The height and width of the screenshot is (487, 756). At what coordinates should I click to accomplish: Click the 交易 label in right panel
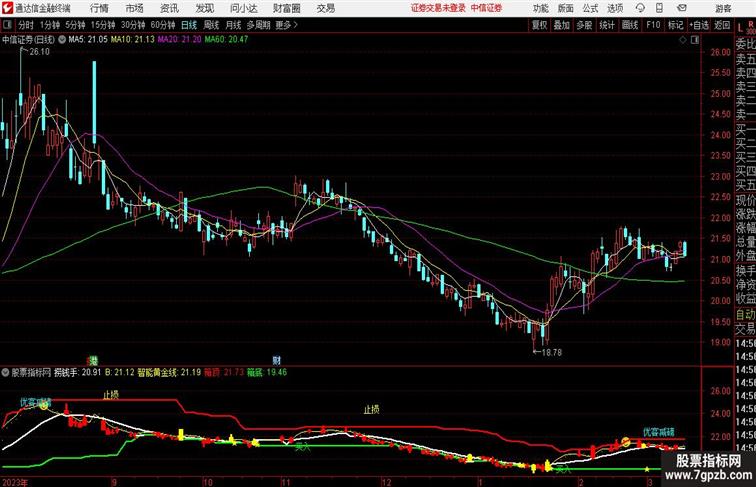tap(745, 329)
